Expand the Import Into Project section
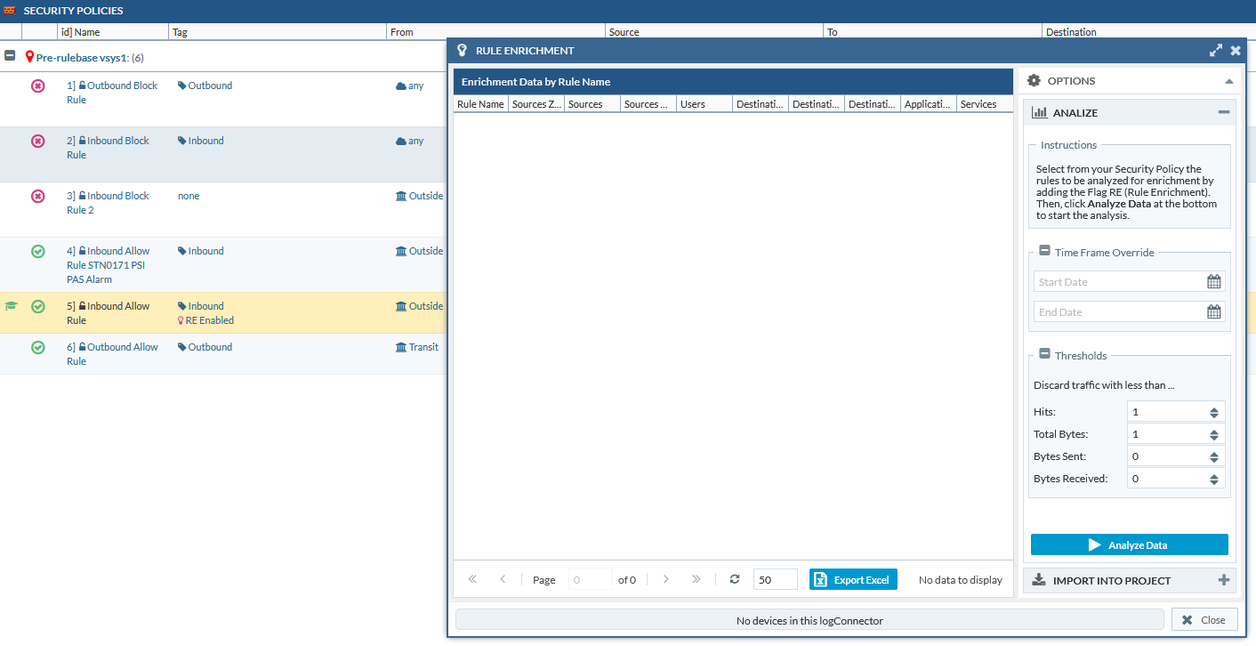The height and width of the screenshot is (646, 1256). click(x=1224, y=580)
